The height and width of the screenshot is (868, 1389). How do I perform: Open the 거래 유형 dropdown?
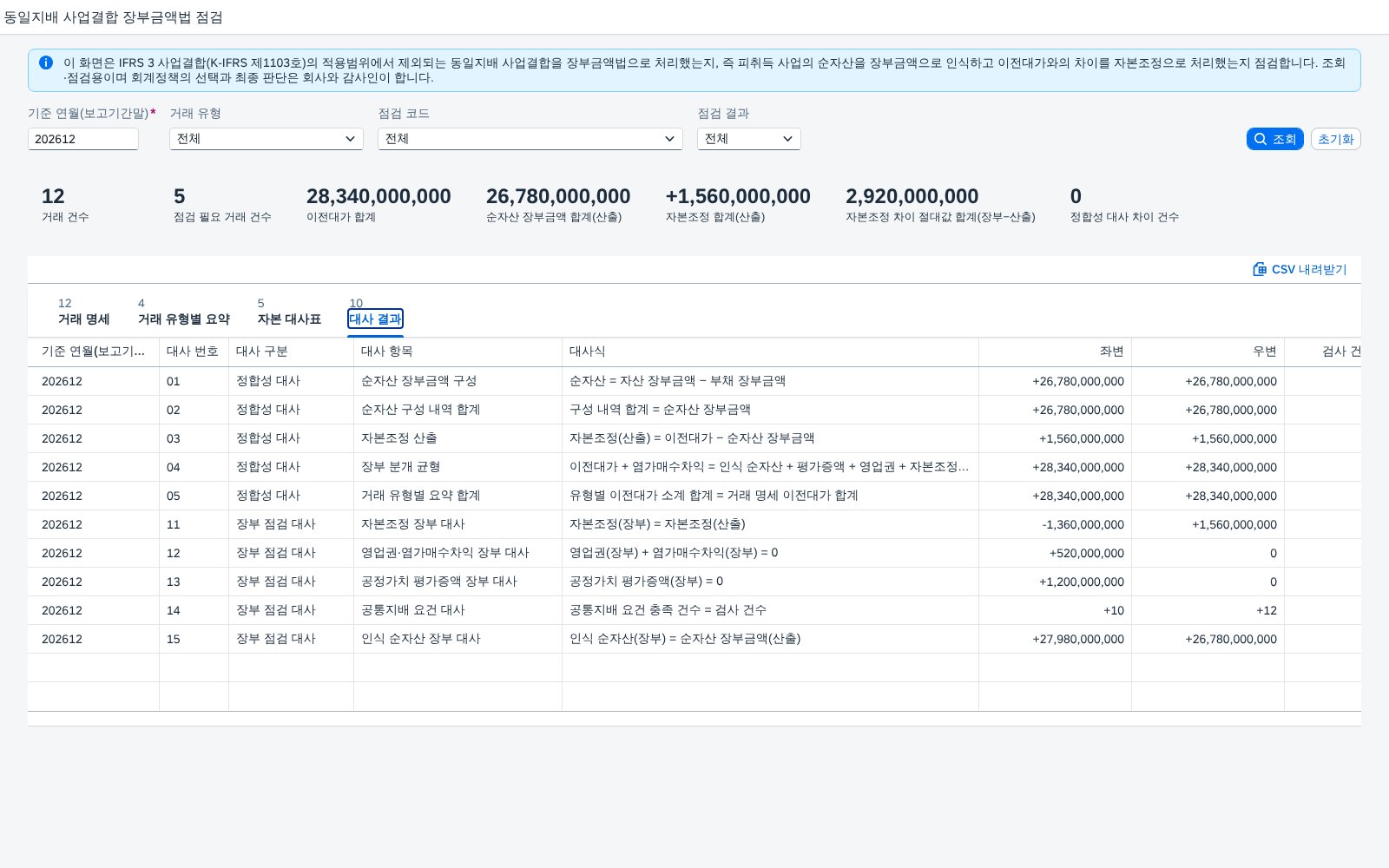267,139
